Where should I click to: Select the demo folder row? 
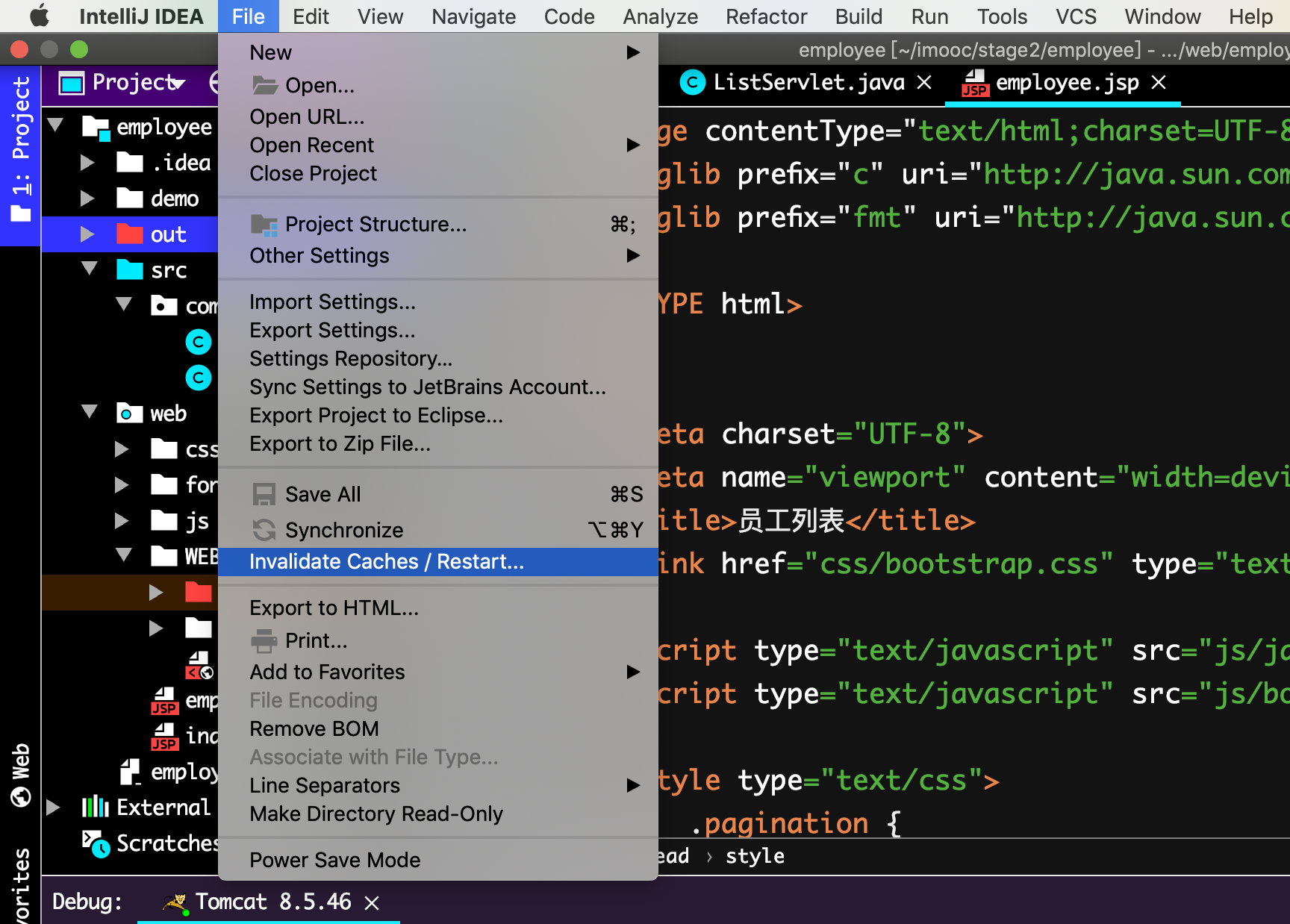pos(130,199)
